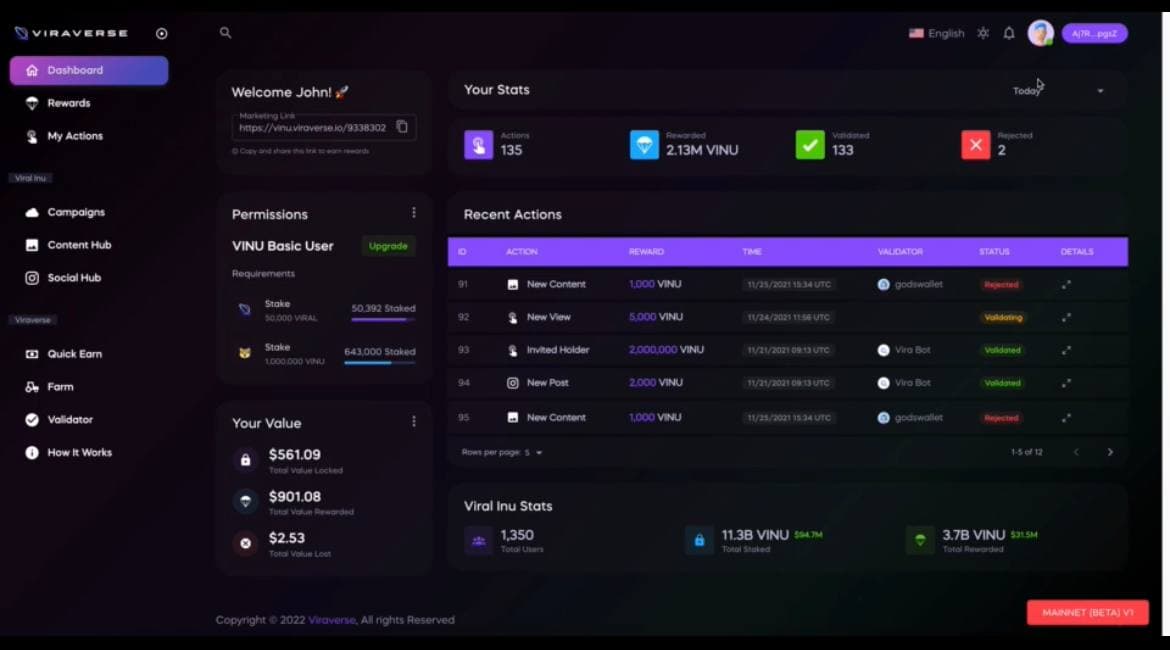Viewport: 1170px width, 650px height.
Task: Sort by the REWARD column header
Action: pyautogui.click(x=646, y=251)
